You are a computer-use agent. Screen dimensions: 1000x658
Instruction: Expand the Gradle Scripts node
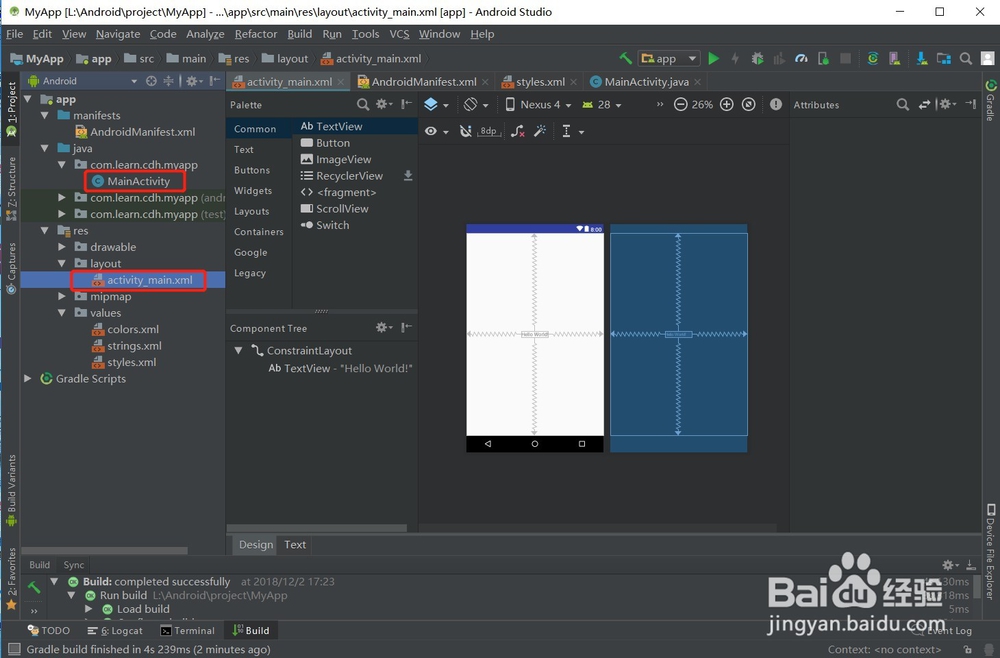[27, 379]
